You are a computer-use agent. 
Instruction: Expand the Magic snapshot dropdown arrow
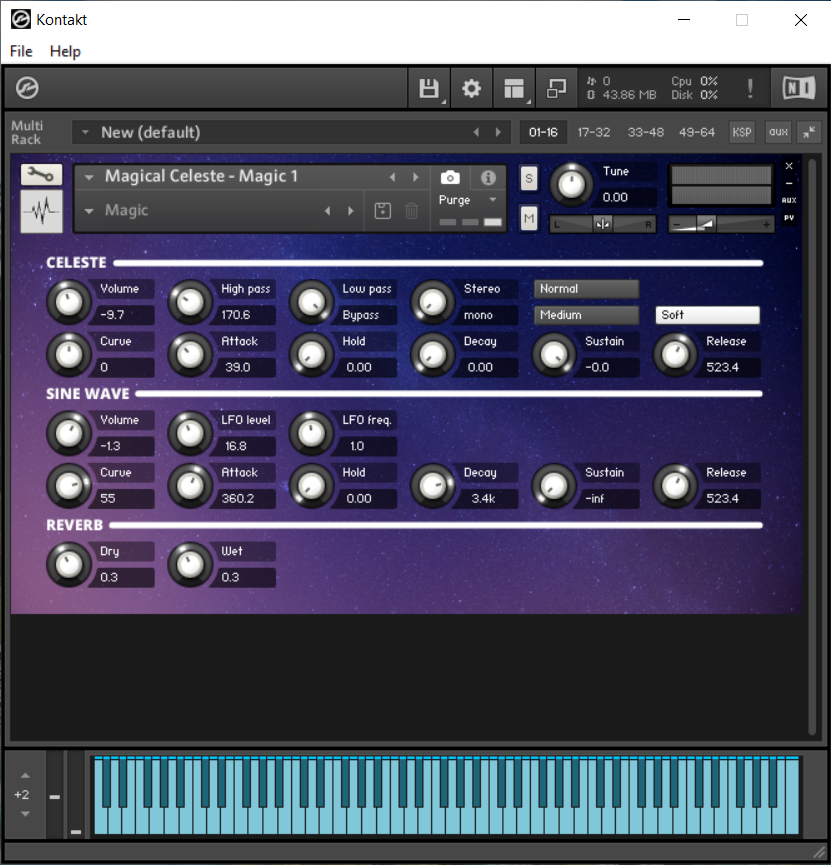(89, 211)
